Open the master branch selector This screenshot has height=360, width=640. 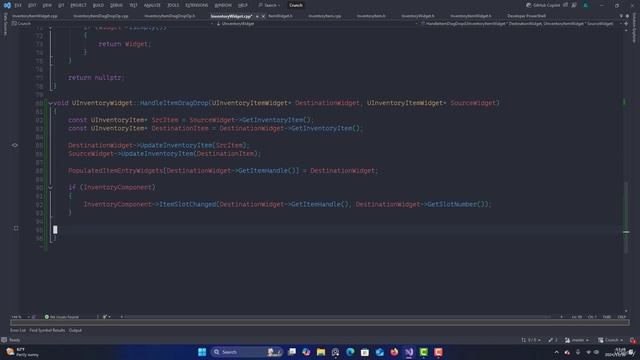coord(577,340)
